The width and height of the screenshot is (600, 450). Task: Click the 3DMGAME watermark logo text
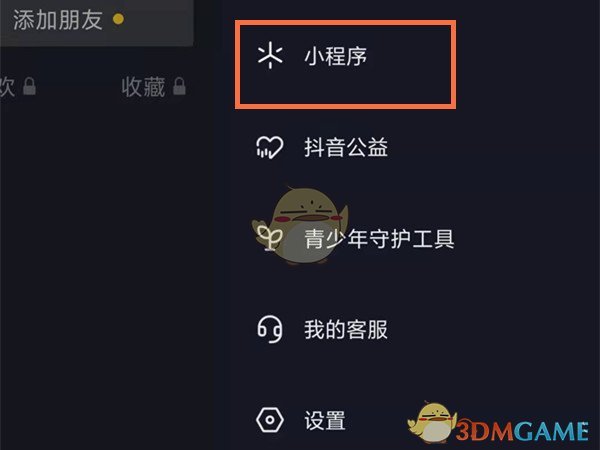[522, 431]
